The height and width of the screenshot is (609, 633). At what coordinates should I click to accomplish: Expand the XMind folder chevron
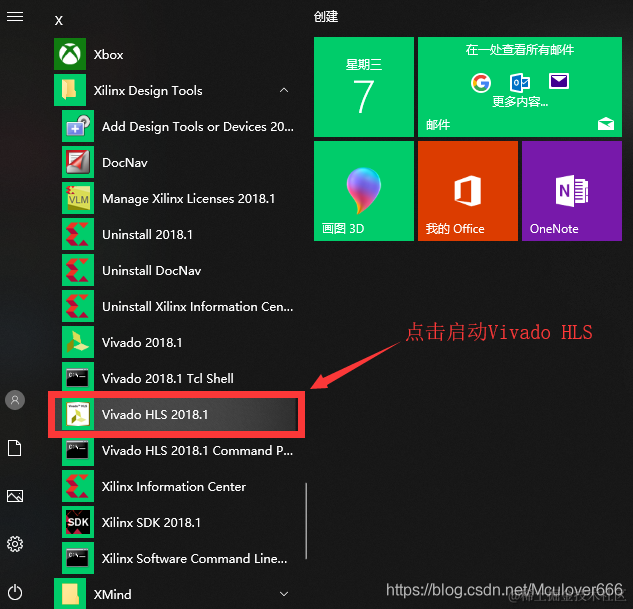(284, 594)
